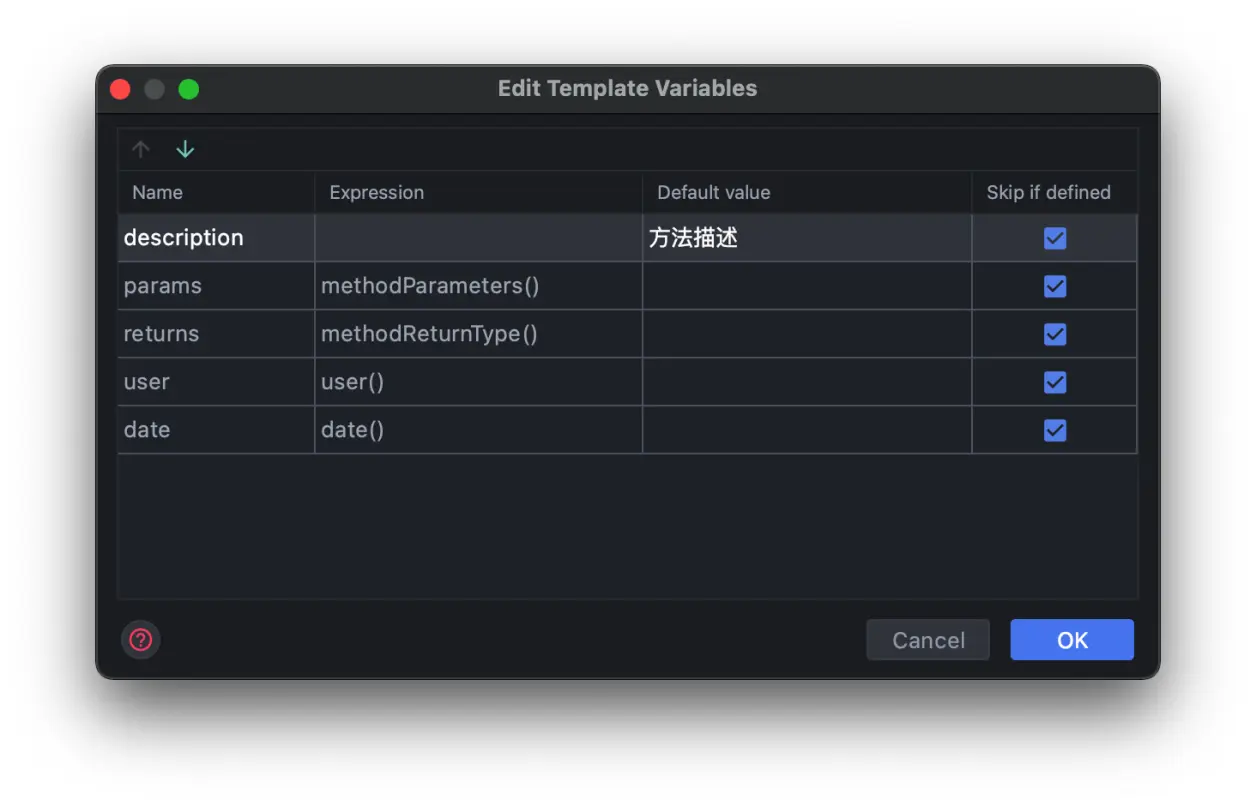Toggle Skip if defined for params
The image size is (1256, 806).
click(x=1055, y=286)
